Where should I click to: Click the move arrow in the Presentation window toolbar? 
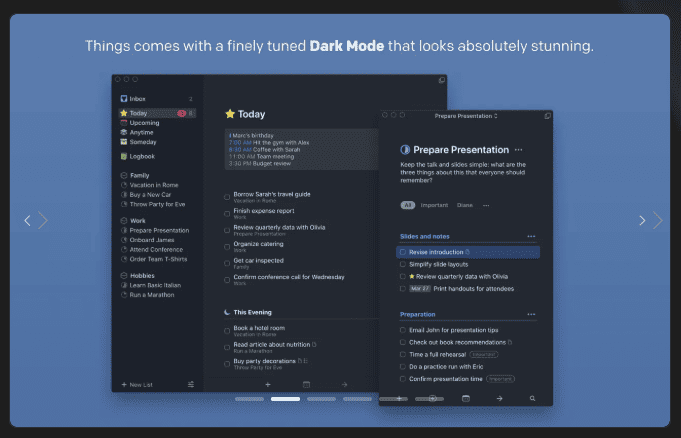(x=499, y=398)
